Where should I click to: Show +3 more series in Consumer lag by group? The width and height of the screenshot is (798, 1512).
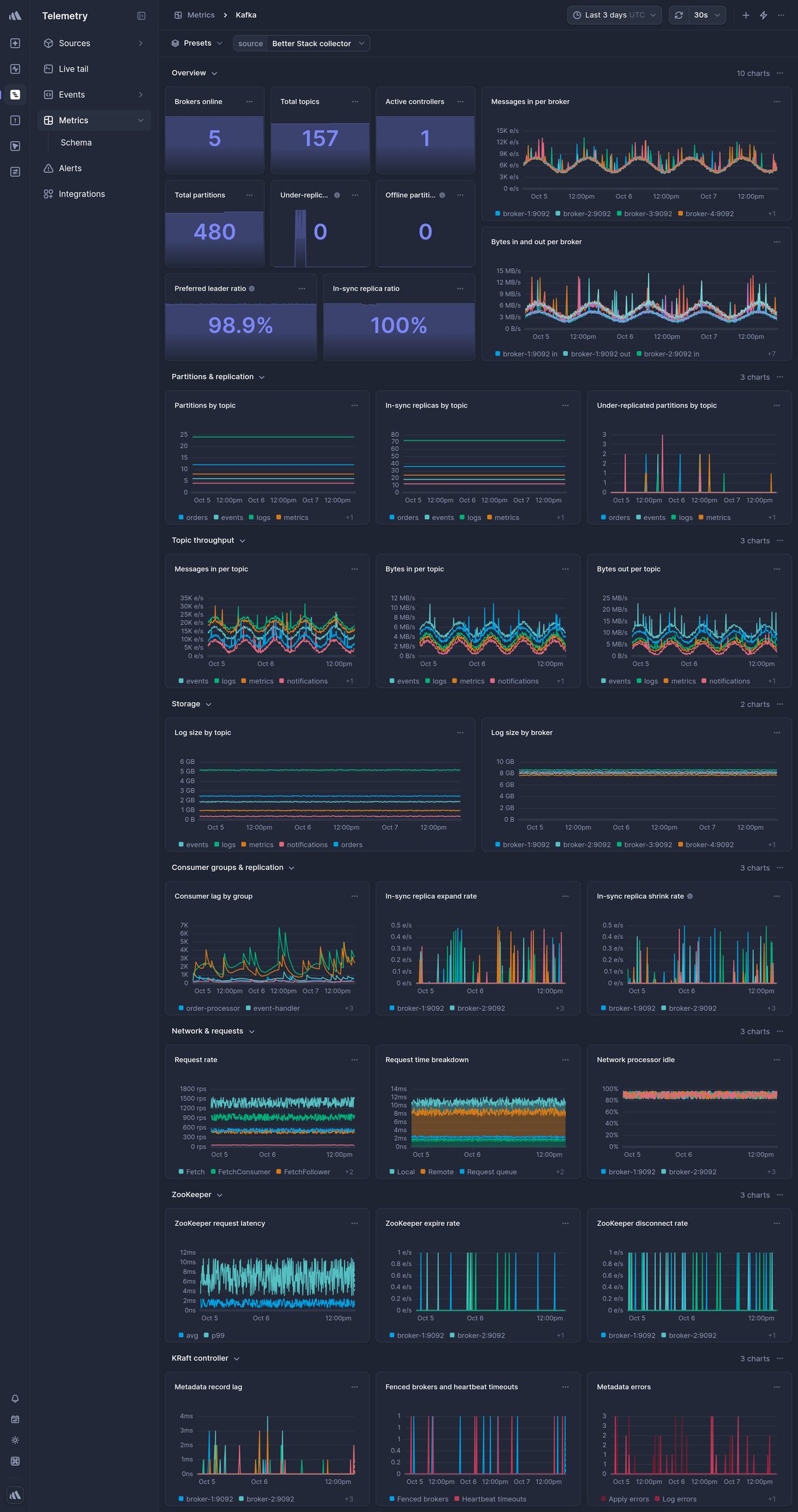349,1008
